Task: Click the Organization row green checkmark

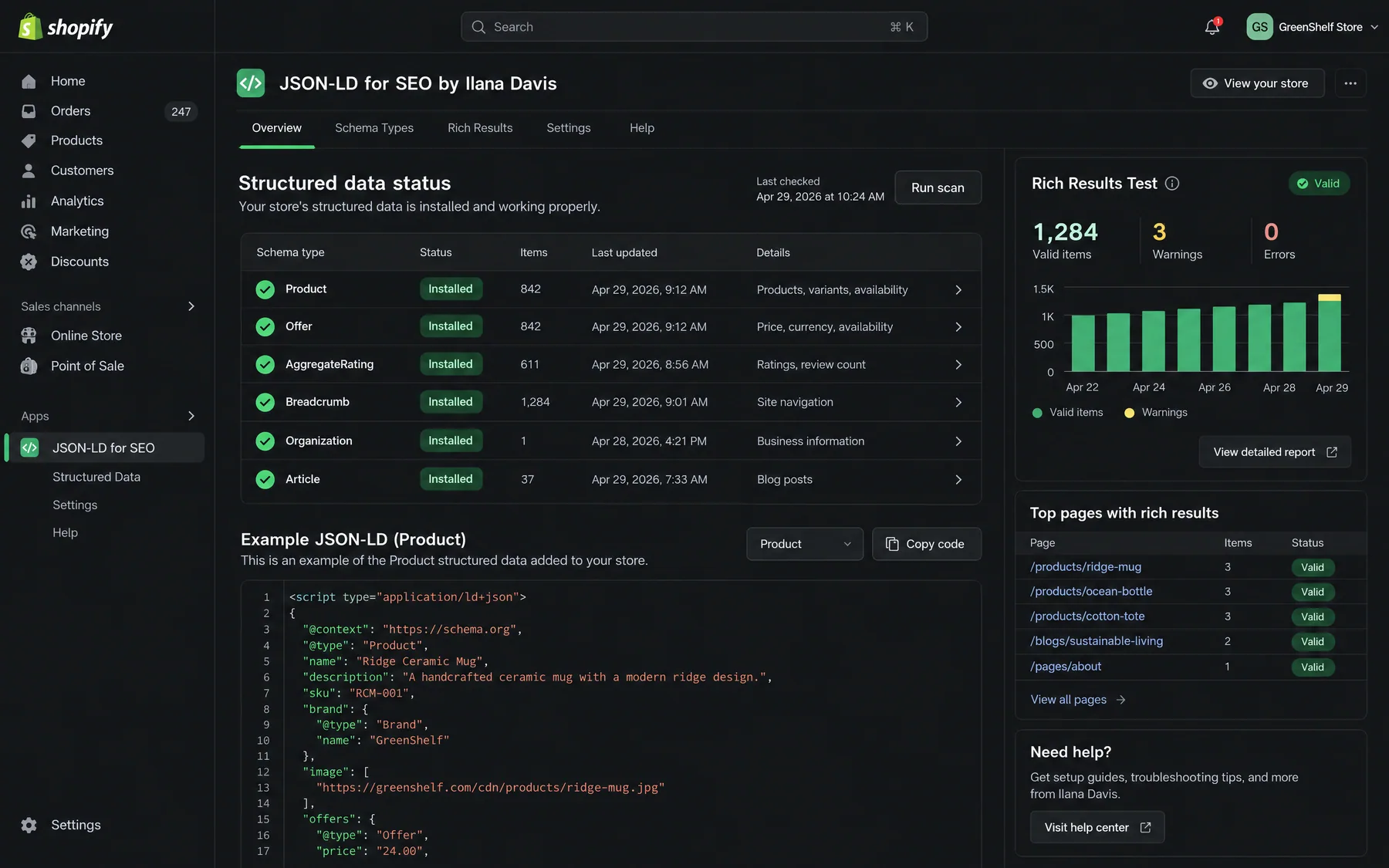Action: 265,441
